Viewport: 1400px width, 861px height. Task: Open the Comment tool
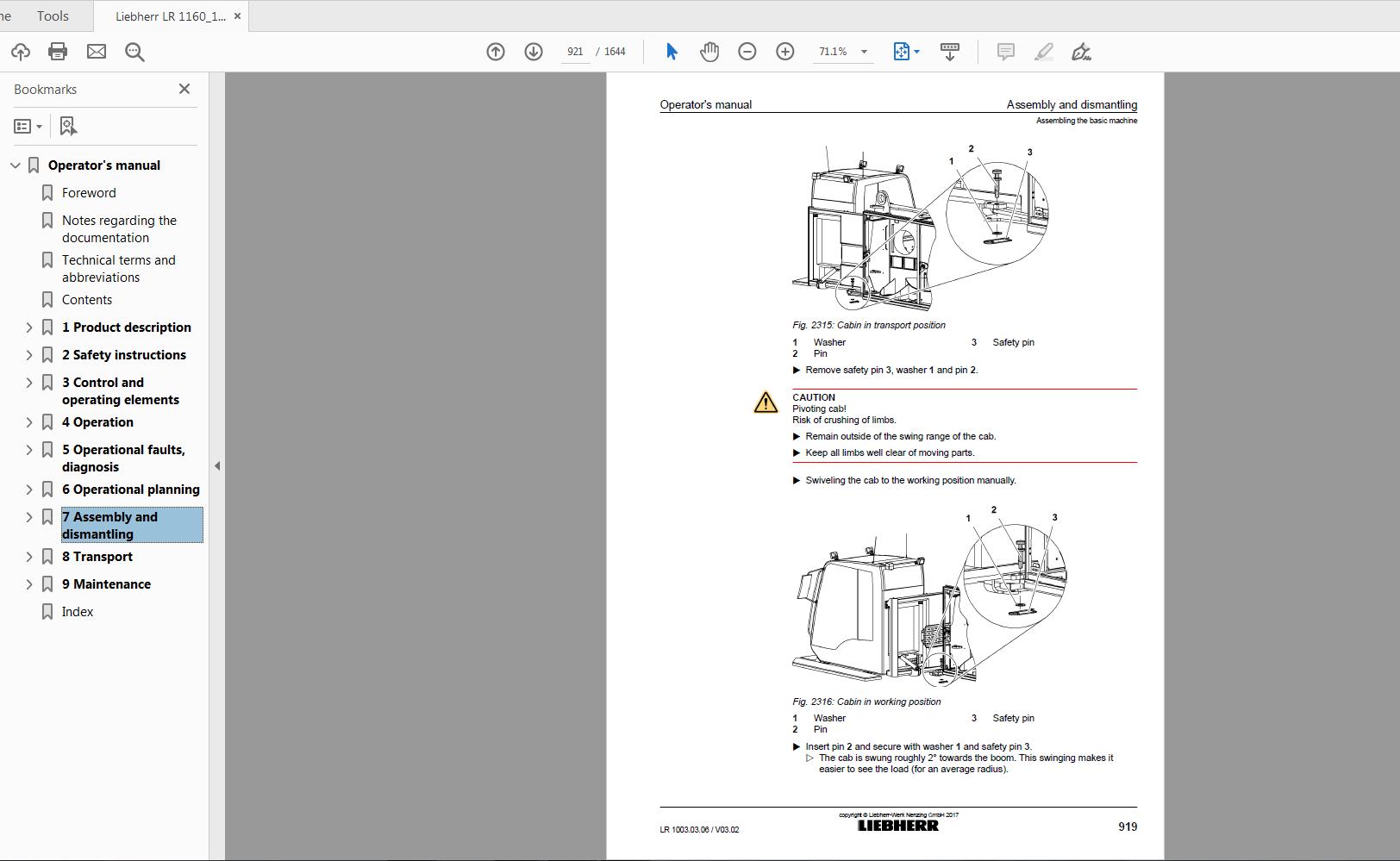pyautogui.click(x=1004, y=52)
